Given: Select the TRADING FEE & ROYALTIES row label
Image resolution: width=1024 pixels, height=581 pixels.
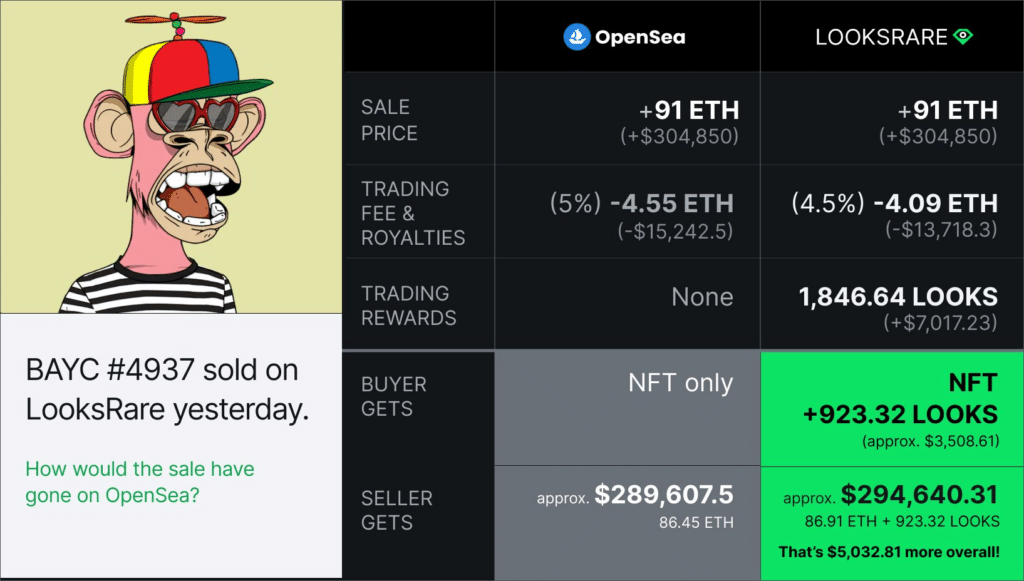Looking at the screenshot, I should pos(413,213).
